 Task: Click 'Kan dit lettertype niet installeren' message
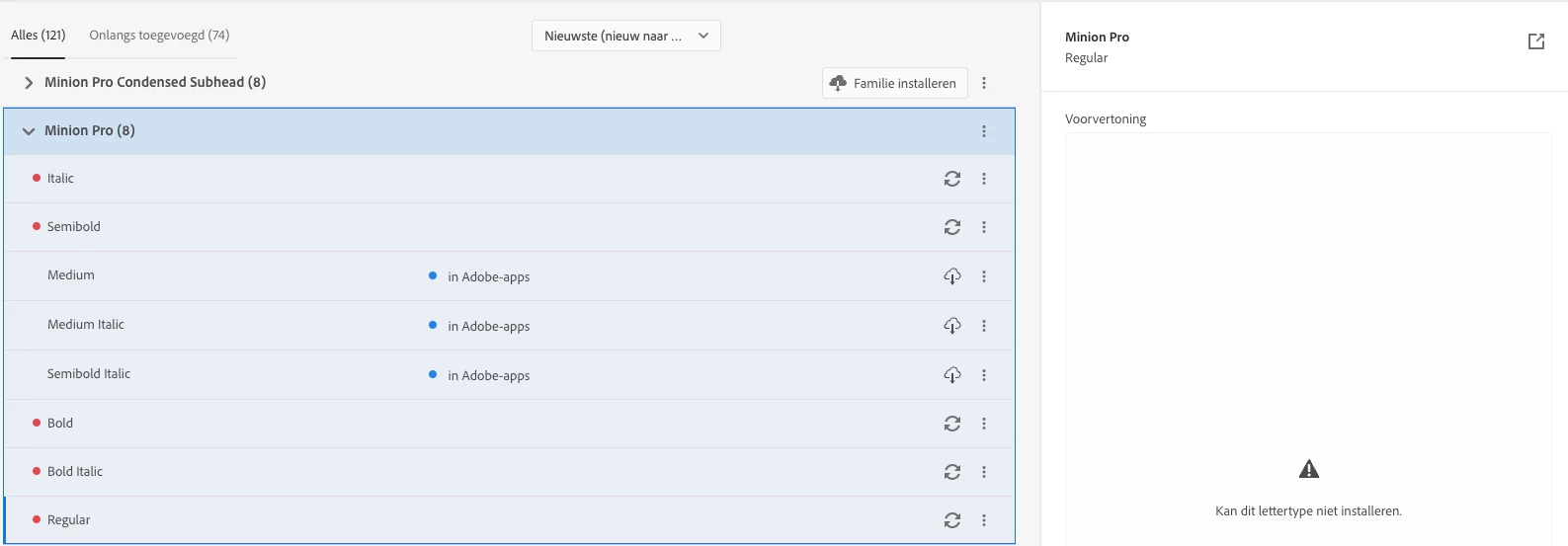[1308, 511]
